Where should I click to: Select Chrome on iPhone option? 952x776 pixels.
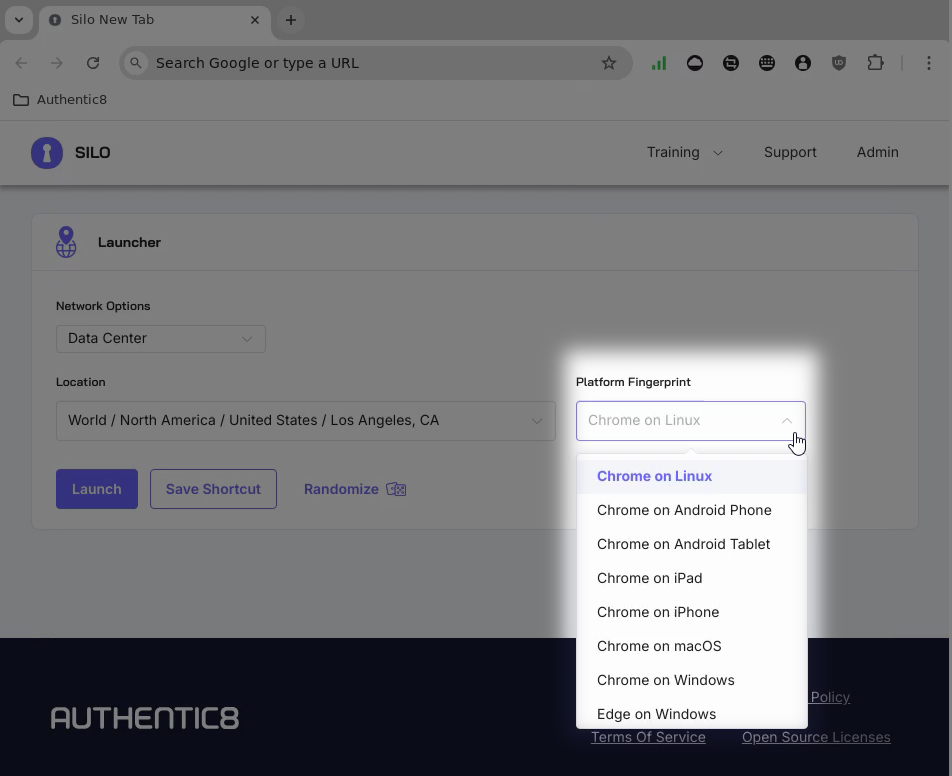click(x=692, y=613)
